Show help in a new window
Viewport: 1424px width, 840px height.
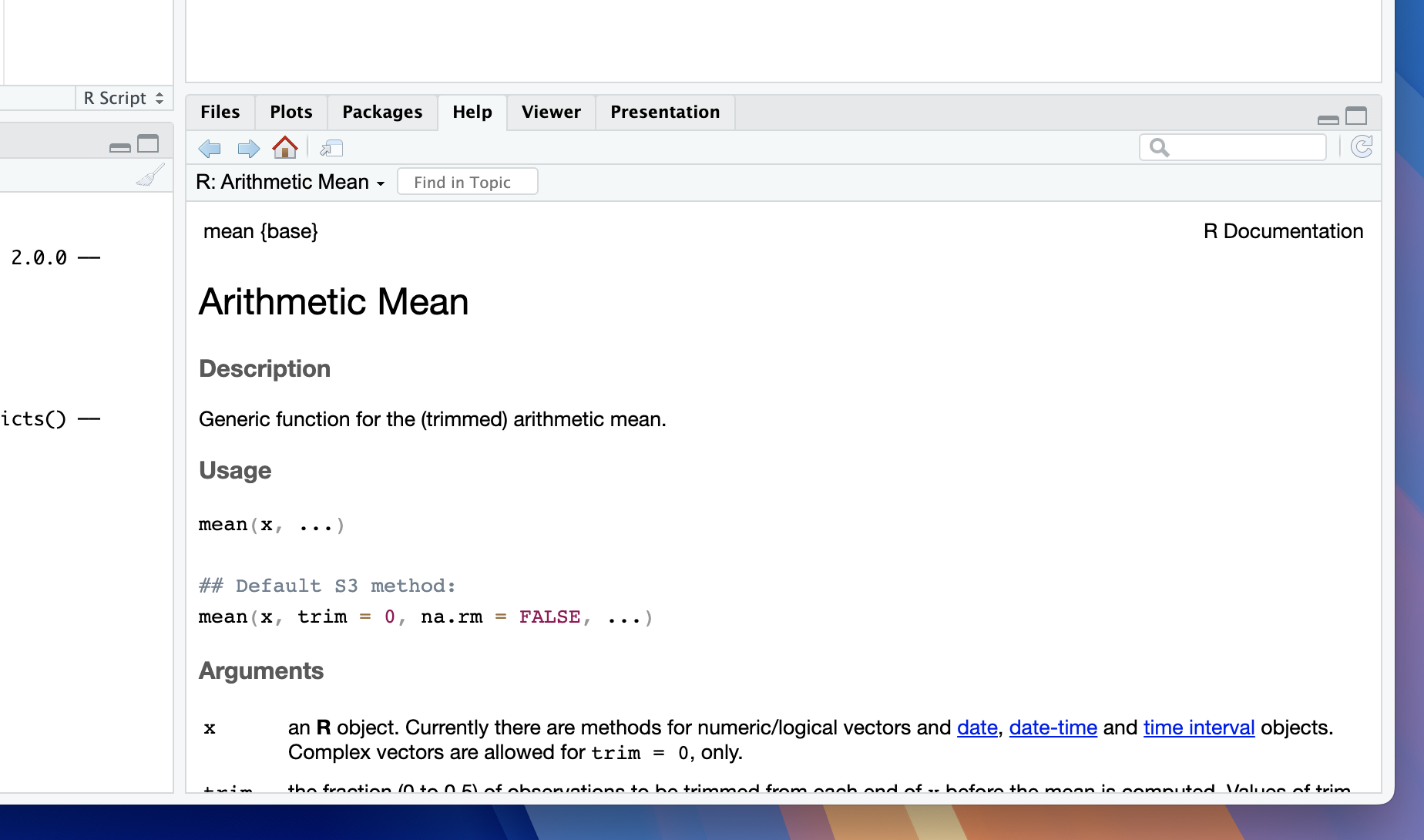[x=331, y=148]
